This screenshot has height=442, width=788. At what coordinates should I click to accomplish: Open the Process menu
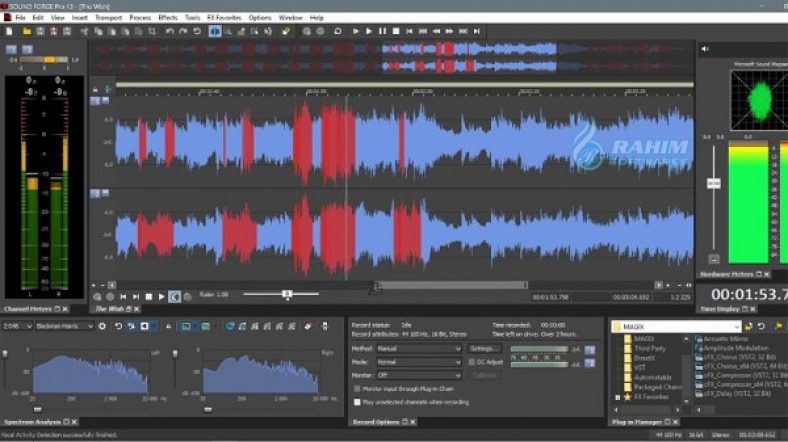click(x=140, y=17)
